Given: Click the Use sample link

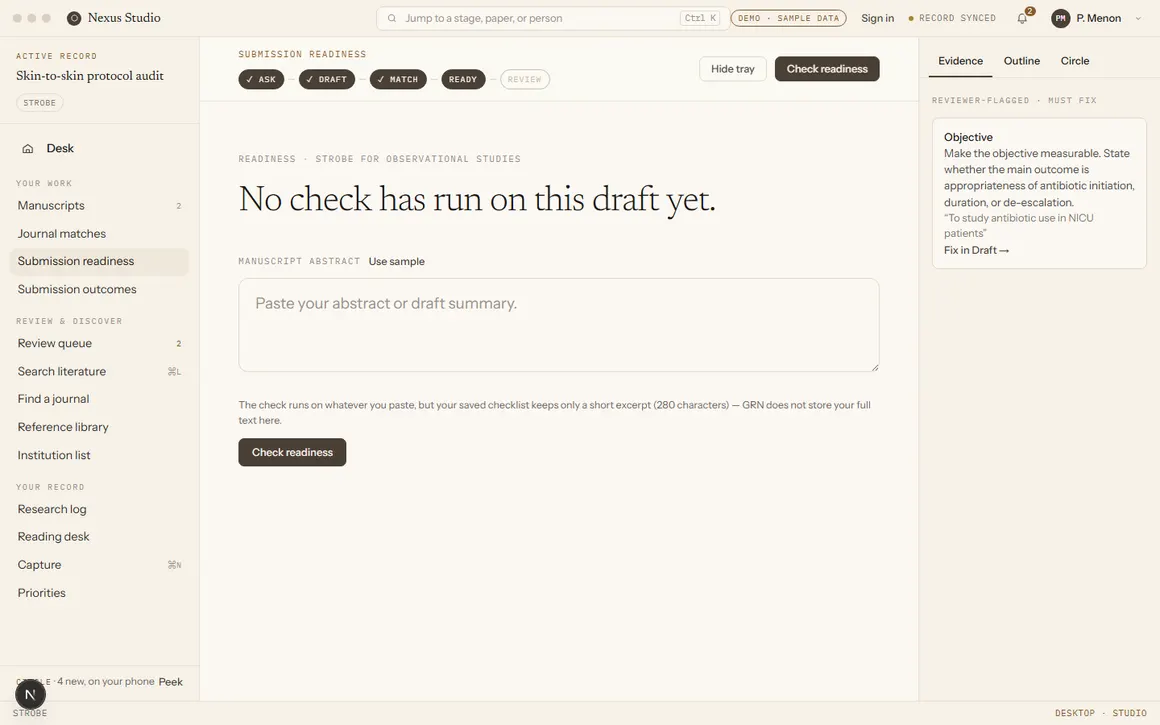Looking at the screenshot, I should 397,261.
